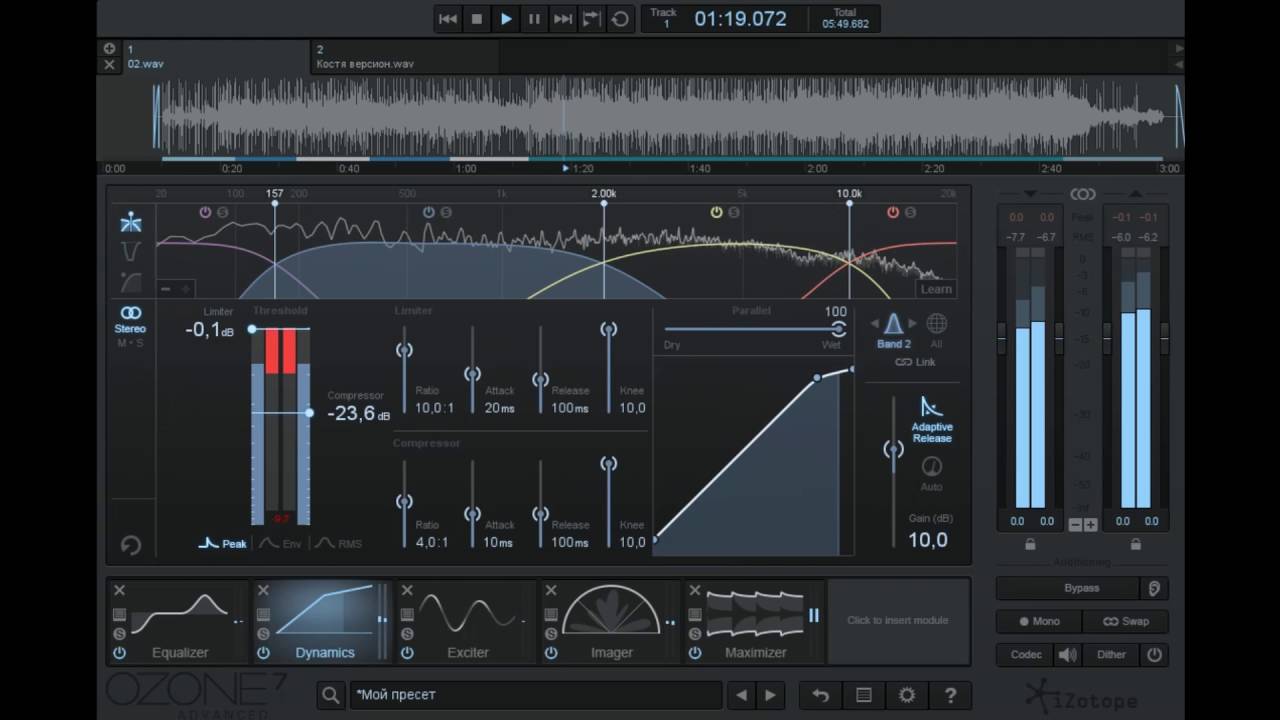Reset the Dynamics module with the circular arrow

(x=130, y=545)
